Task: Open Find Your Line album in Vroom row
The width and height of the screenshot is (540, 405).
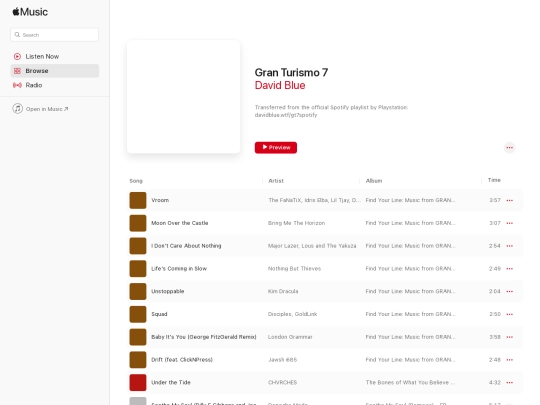Action: [x=410, y=200]
